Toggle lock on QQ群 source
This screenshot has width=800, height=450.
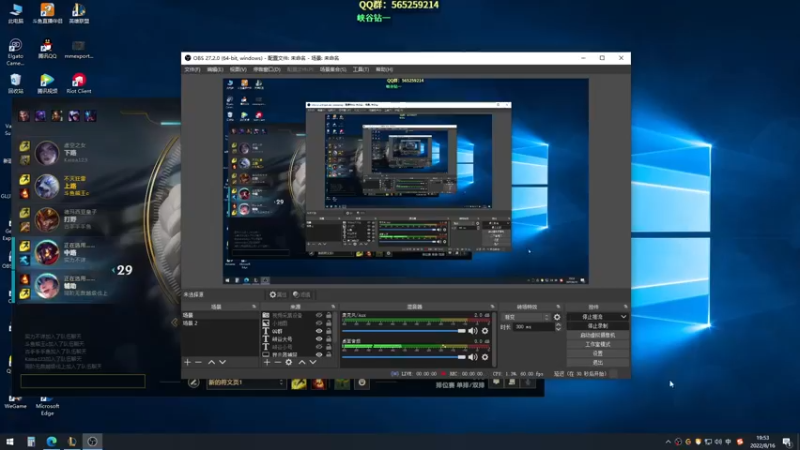[329, 331]
